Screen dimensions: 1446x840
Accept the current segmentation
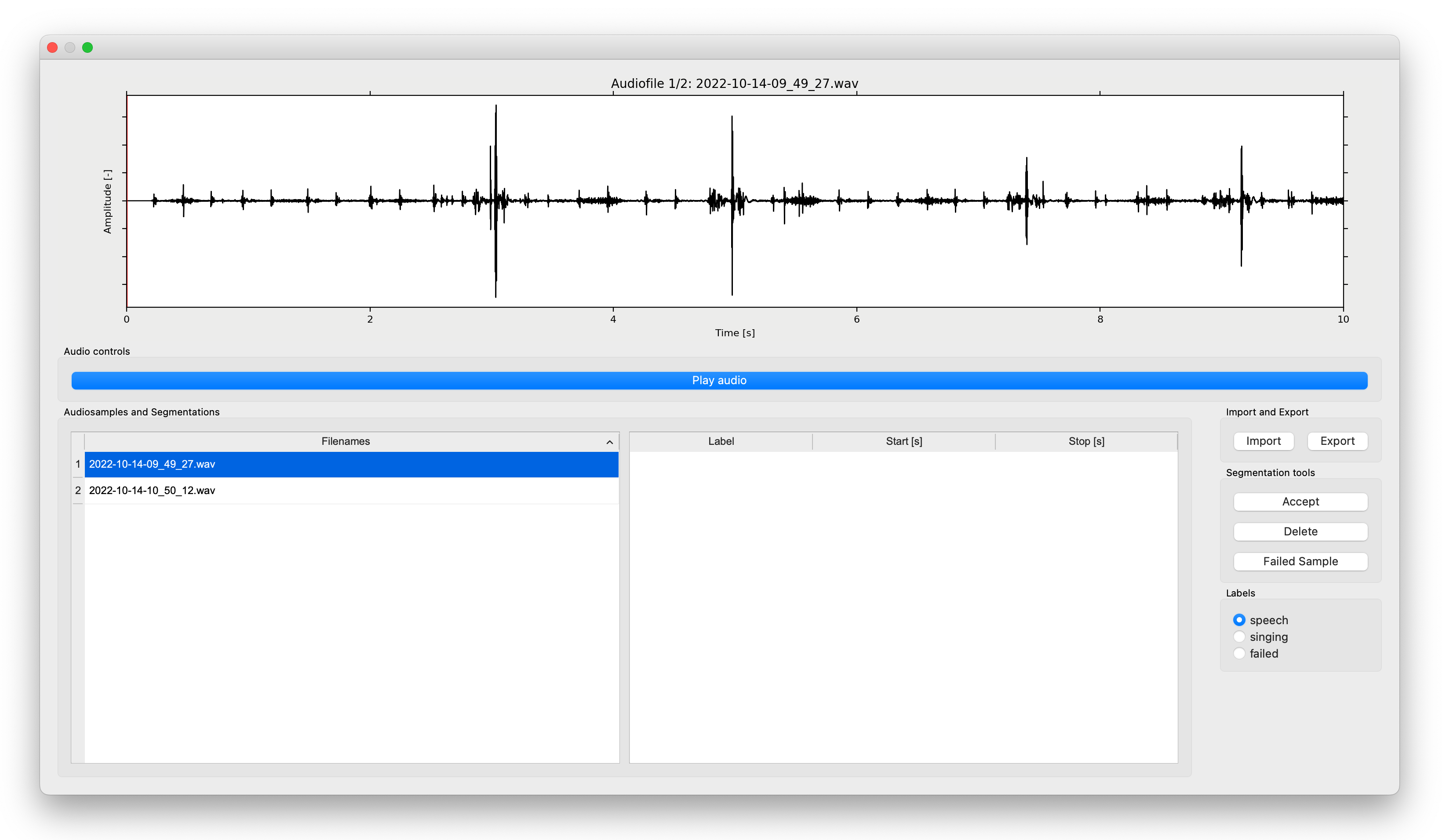[x=1300, y=501]
